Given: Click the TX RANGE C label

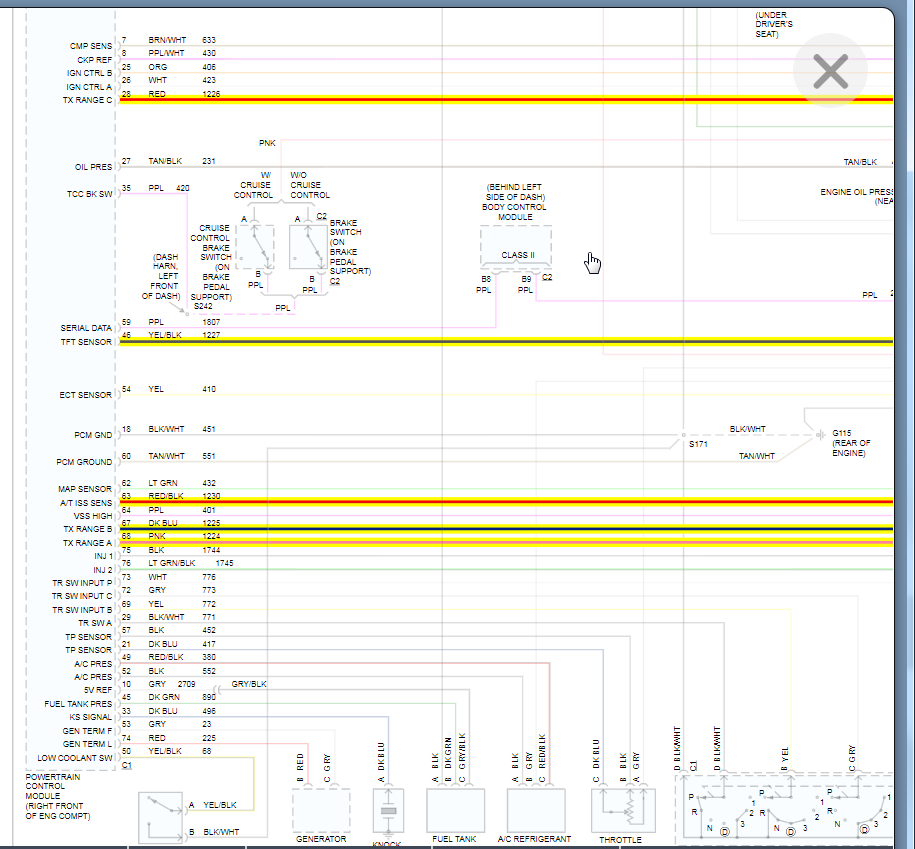Looking at the screenshot, I should coord(88,100).
